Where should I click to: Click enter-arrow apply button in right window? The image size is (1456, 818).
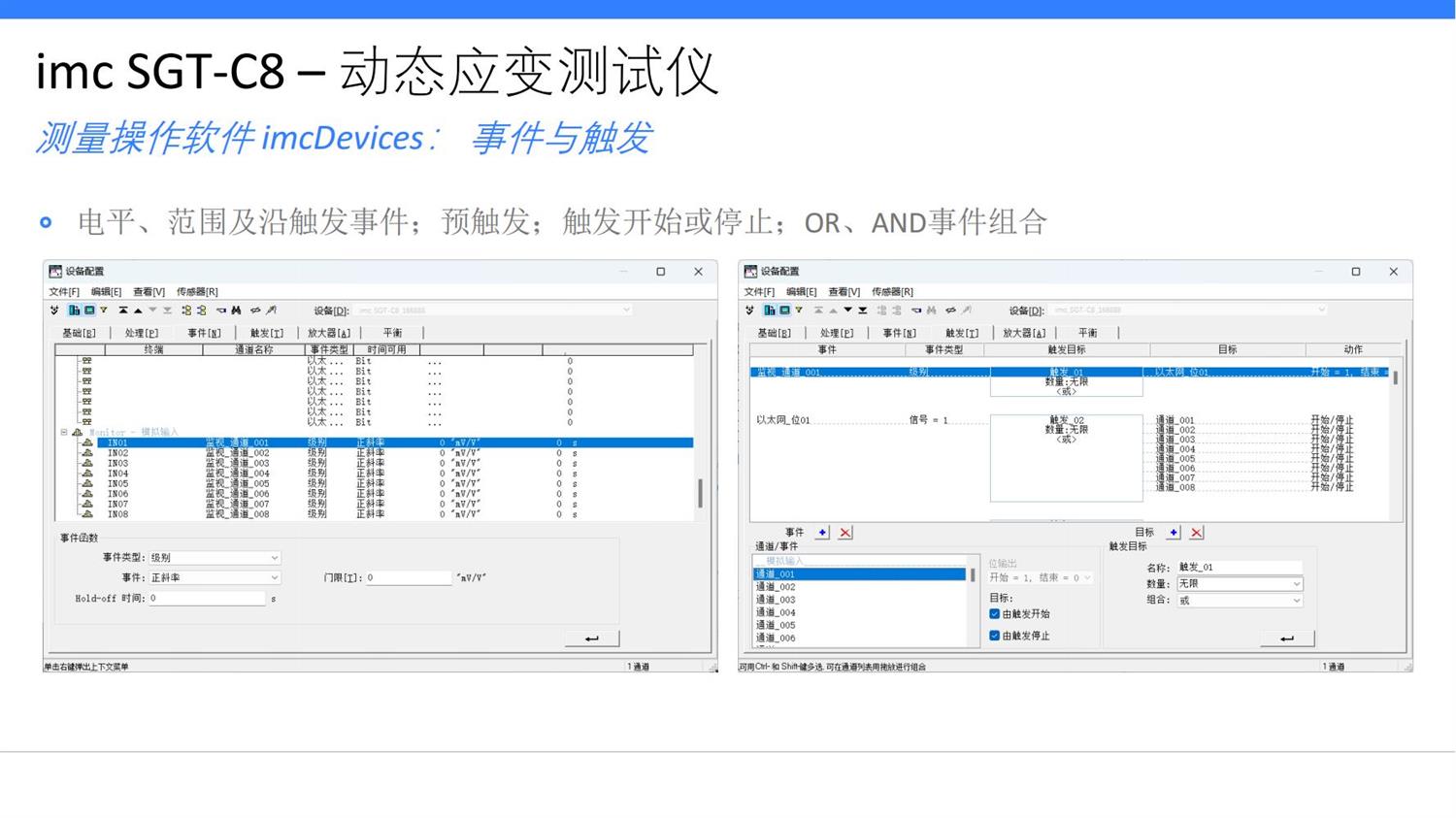click(1287, 638)
